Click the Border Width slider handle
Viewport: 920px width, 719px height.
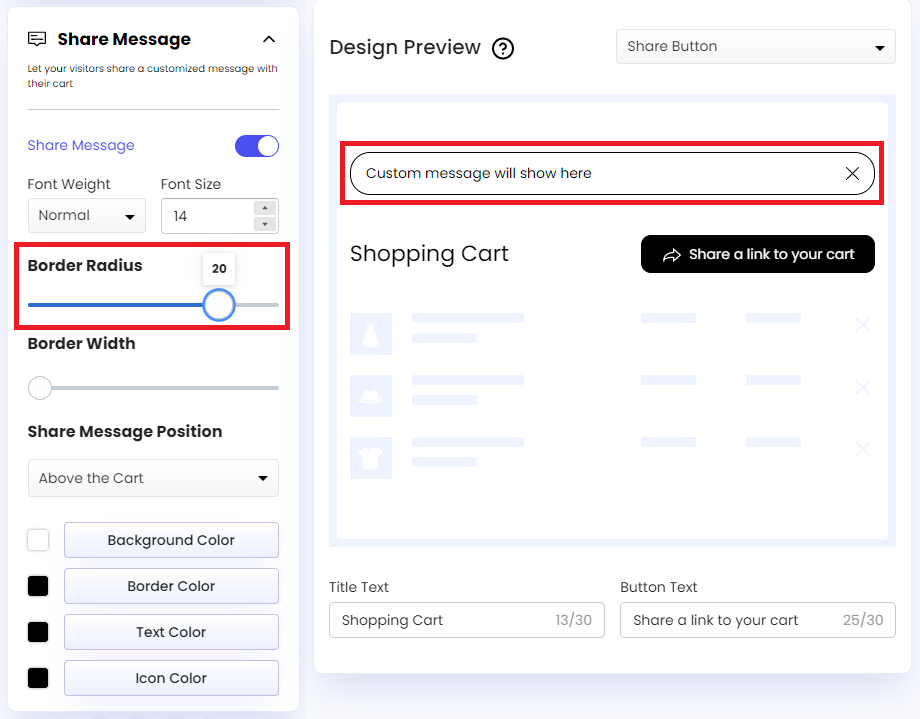point(40,388)
